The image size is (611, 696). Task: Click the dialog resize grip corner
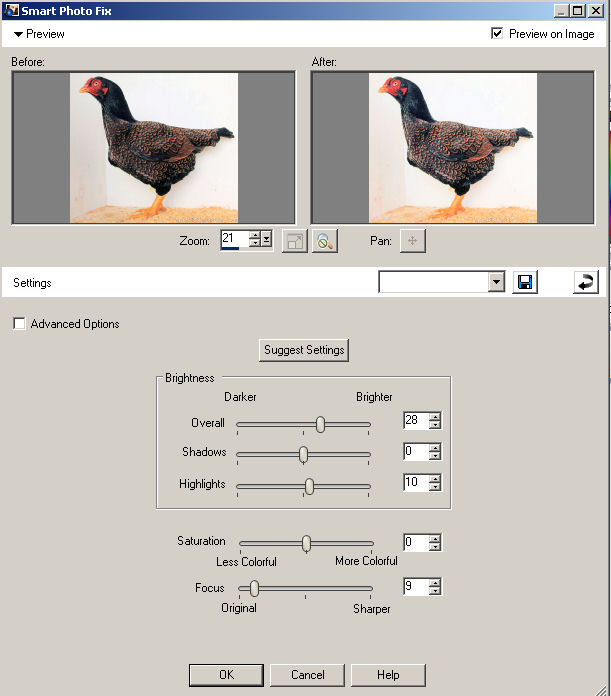(x=601, y=690)
